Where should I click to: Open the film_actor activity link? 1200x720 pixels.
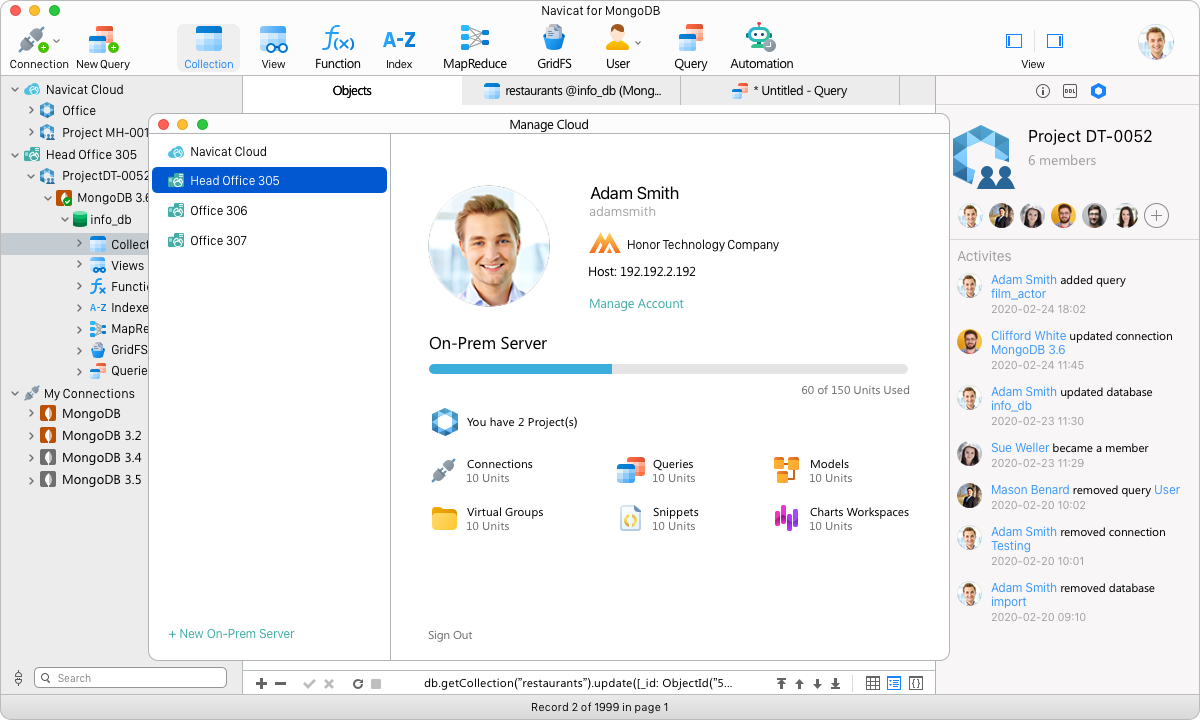(x=1018, y=294)
